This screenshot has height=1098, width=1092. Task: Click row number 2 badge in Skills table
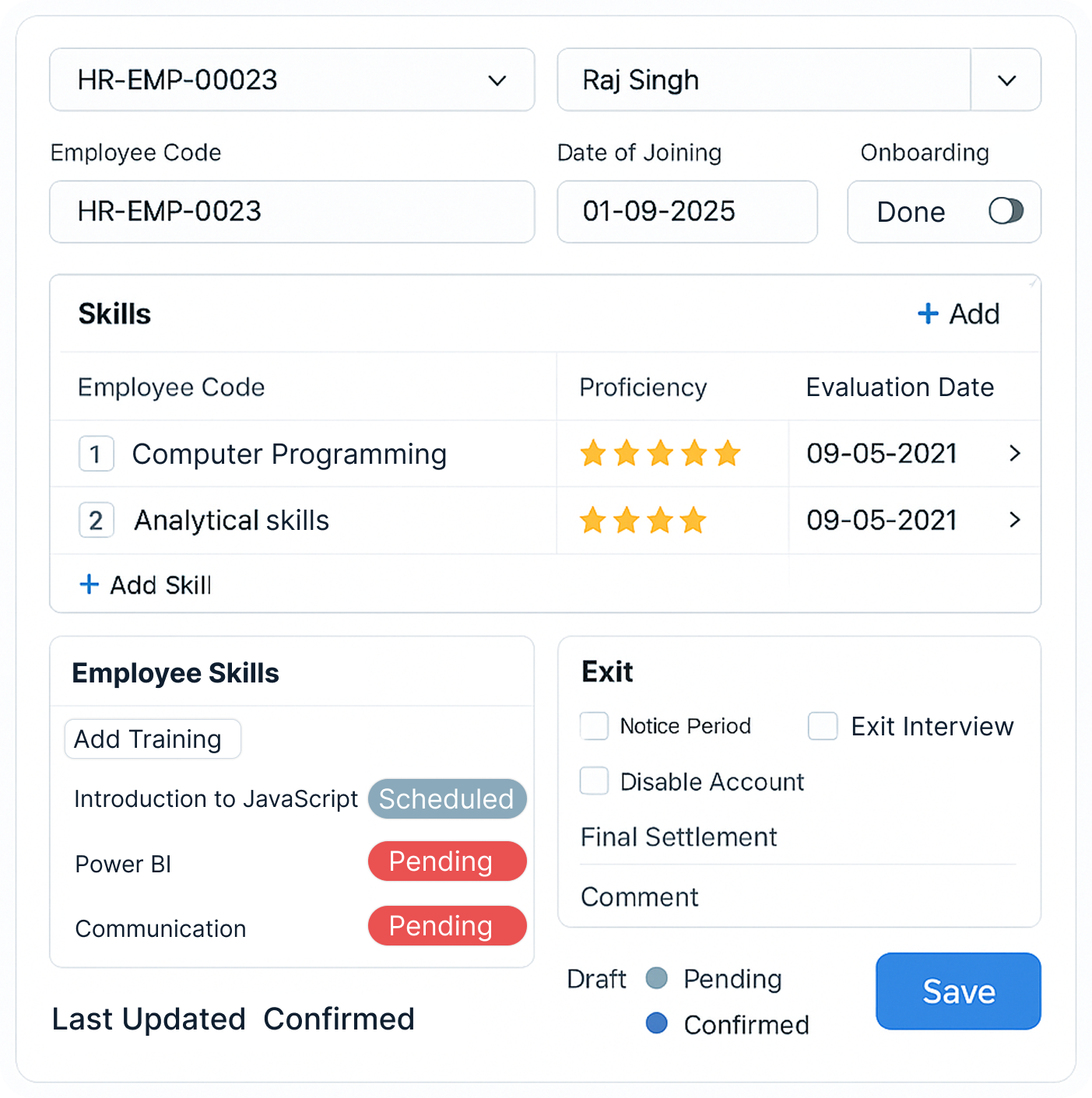click(x=96, y=521)
